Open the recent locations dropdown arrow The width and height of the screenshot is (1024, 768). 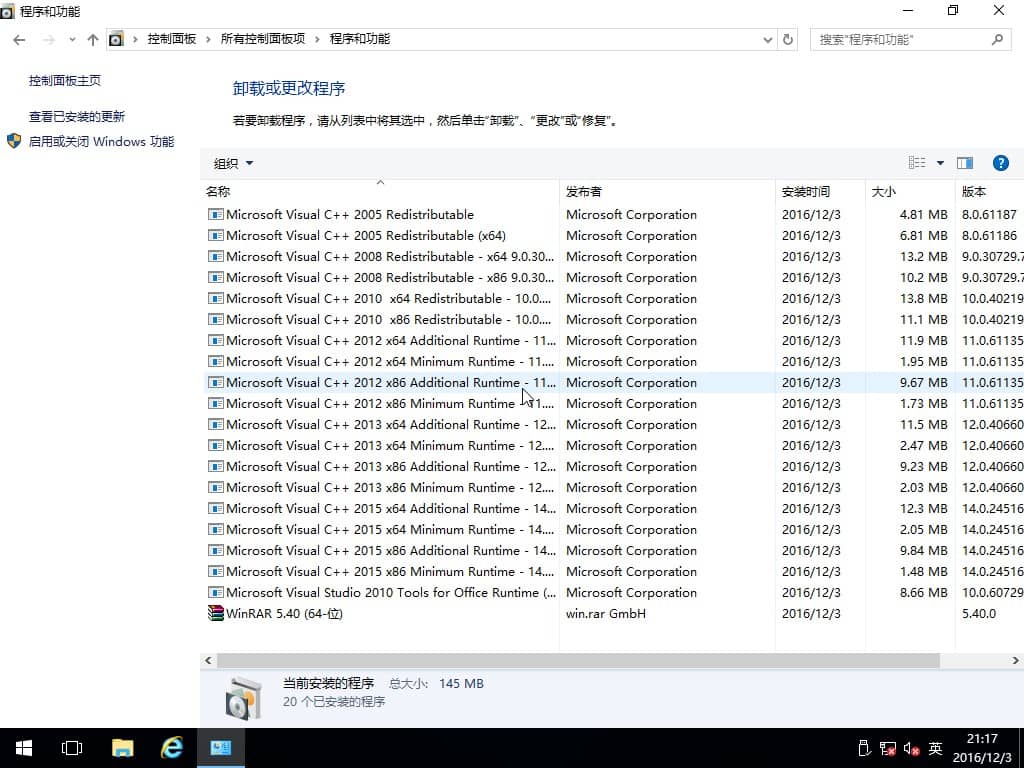72,40
